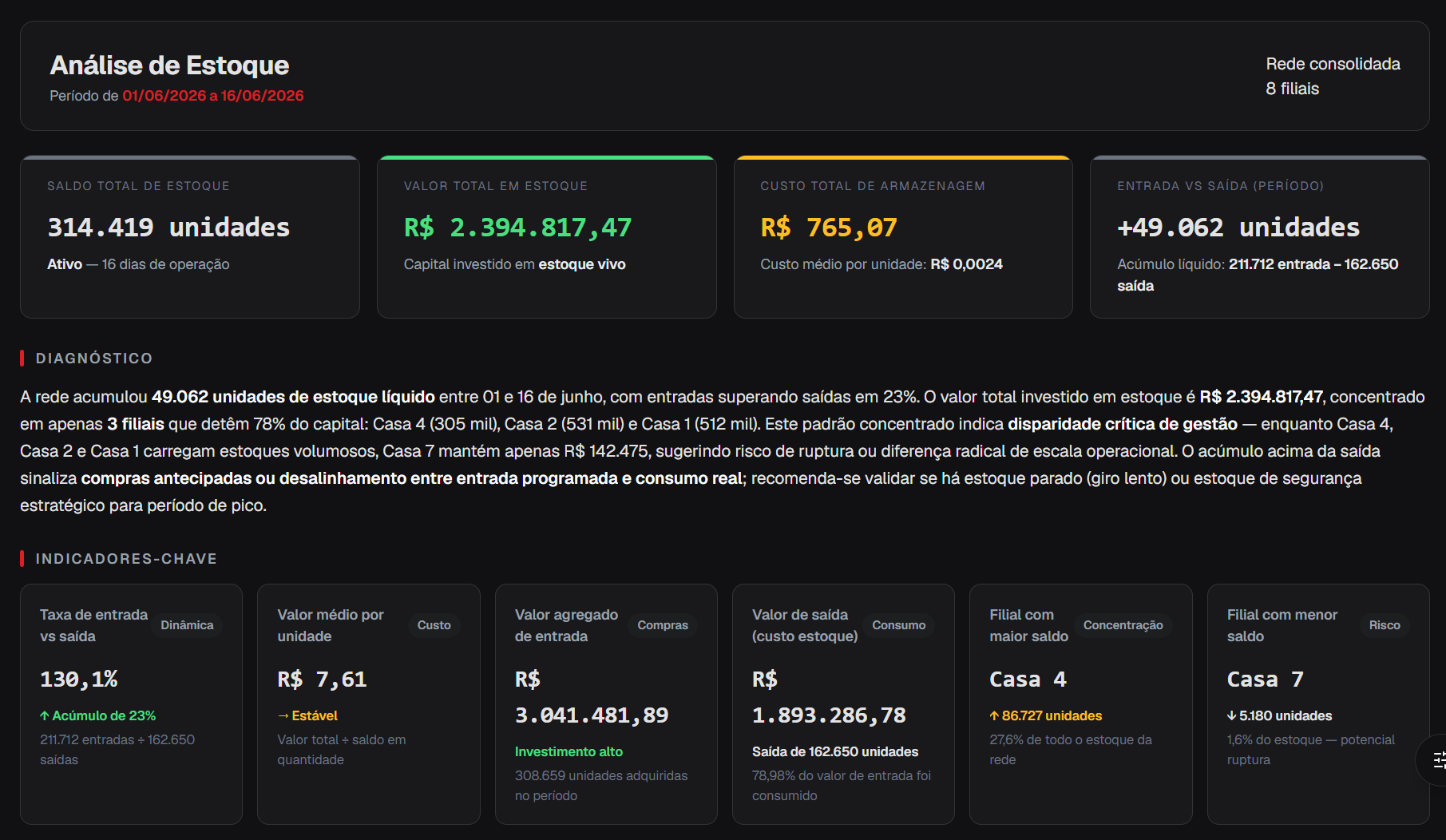Image resolution: width=1446 pixels, height=840 pixels.
Task: Click the Análise de Estoque title
Action: click(169, 65)
